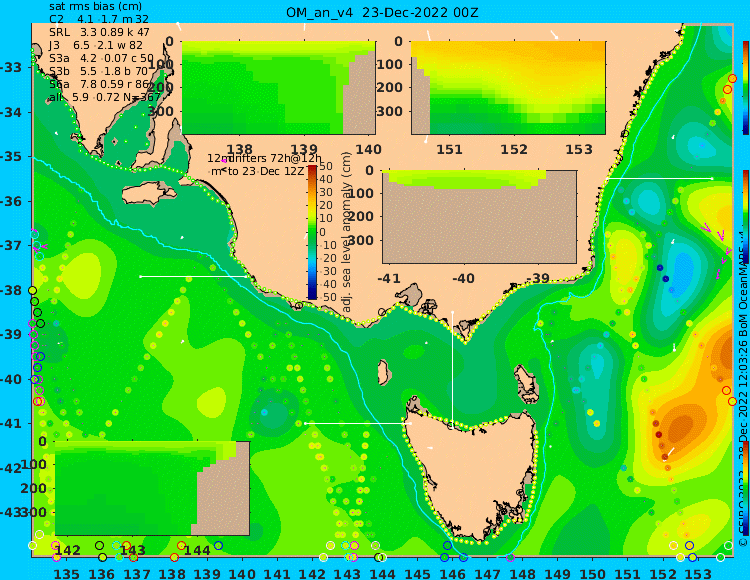Click the SRL satellite statistics row
This screenshot has height=580, width=750.
click(x=99, y=33)
